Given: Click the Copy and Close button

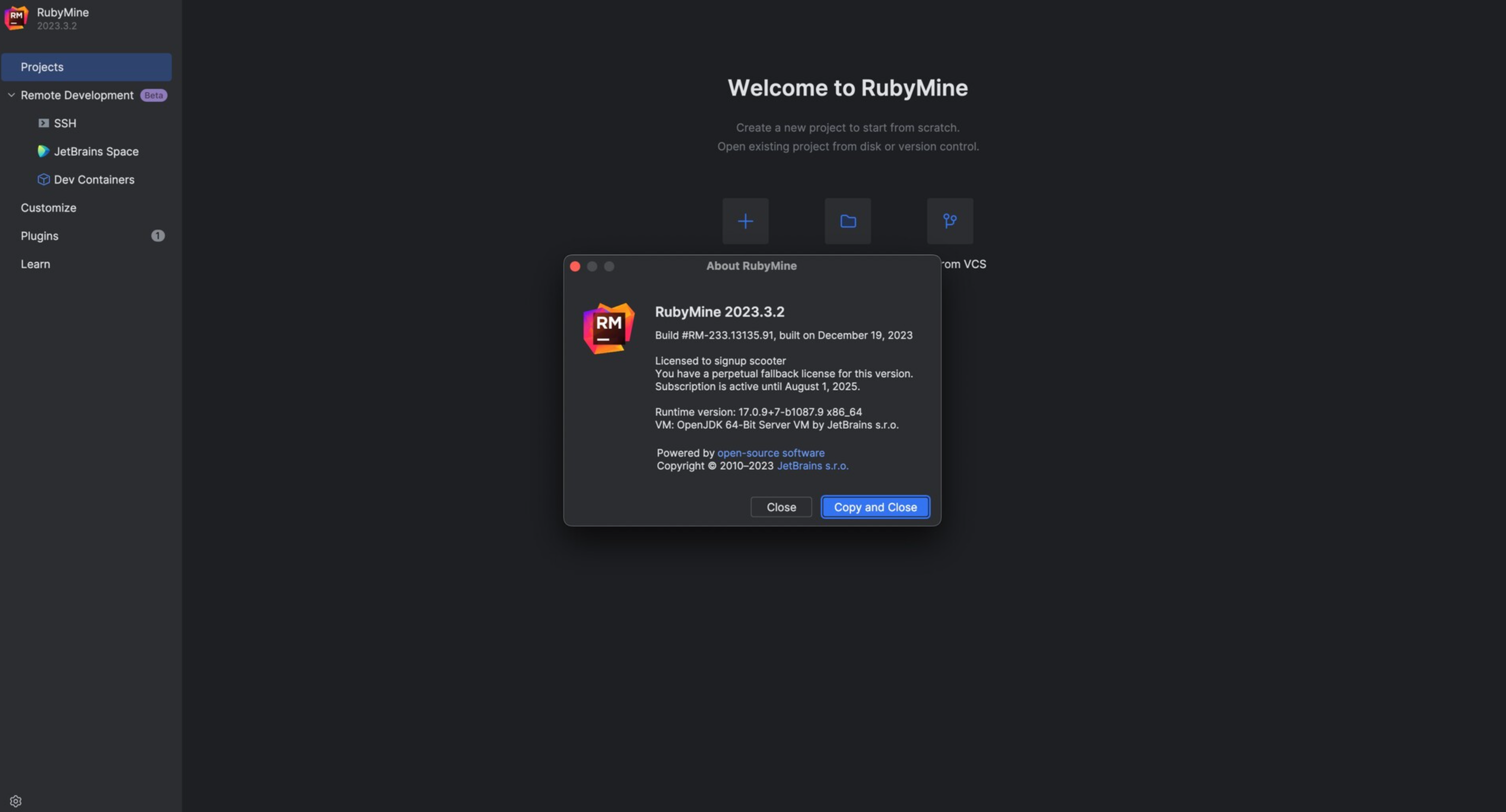Looking at the screenshot, I should pos(875,507).
